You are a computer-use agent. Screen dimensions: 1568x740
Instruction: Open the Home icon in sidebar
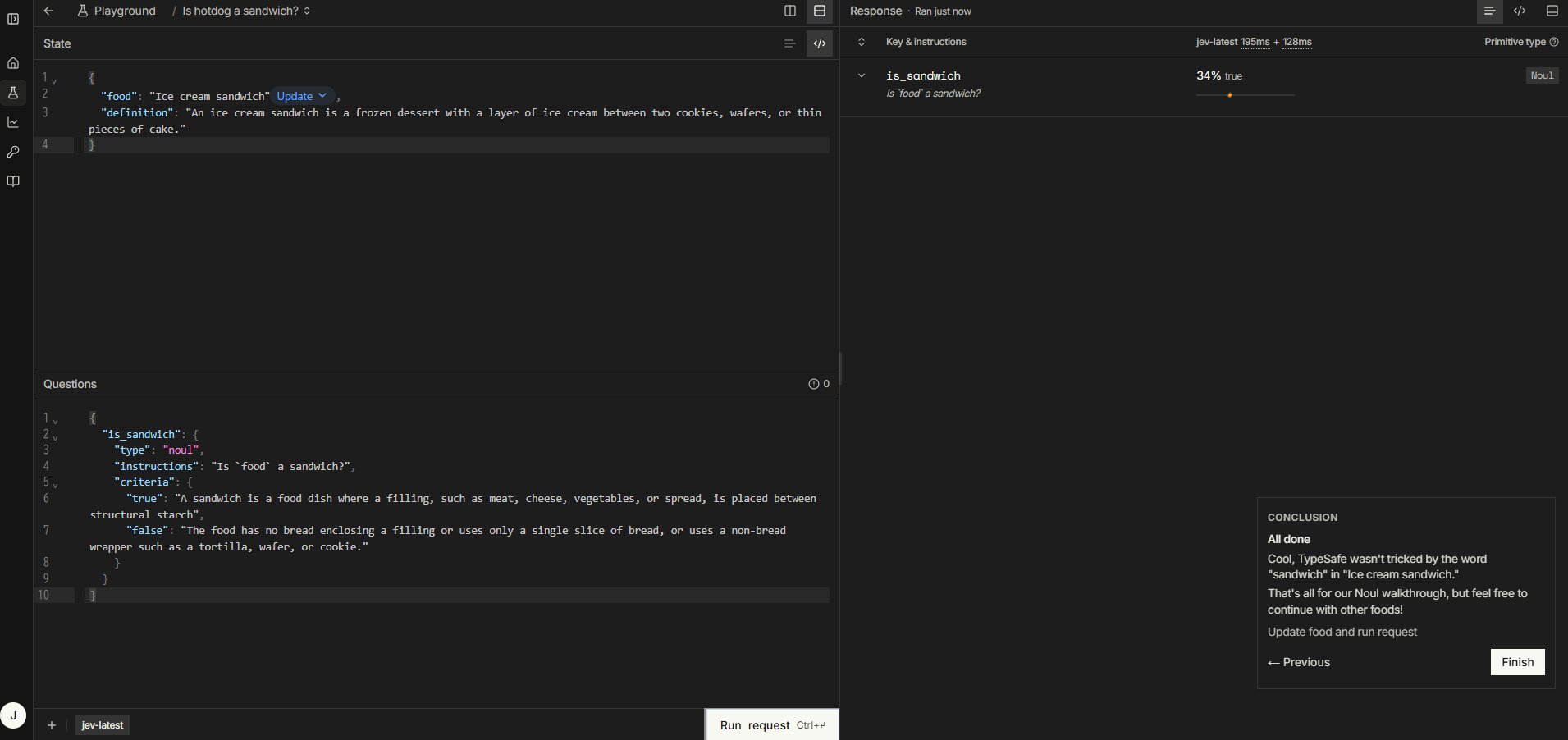pos(13,63)
